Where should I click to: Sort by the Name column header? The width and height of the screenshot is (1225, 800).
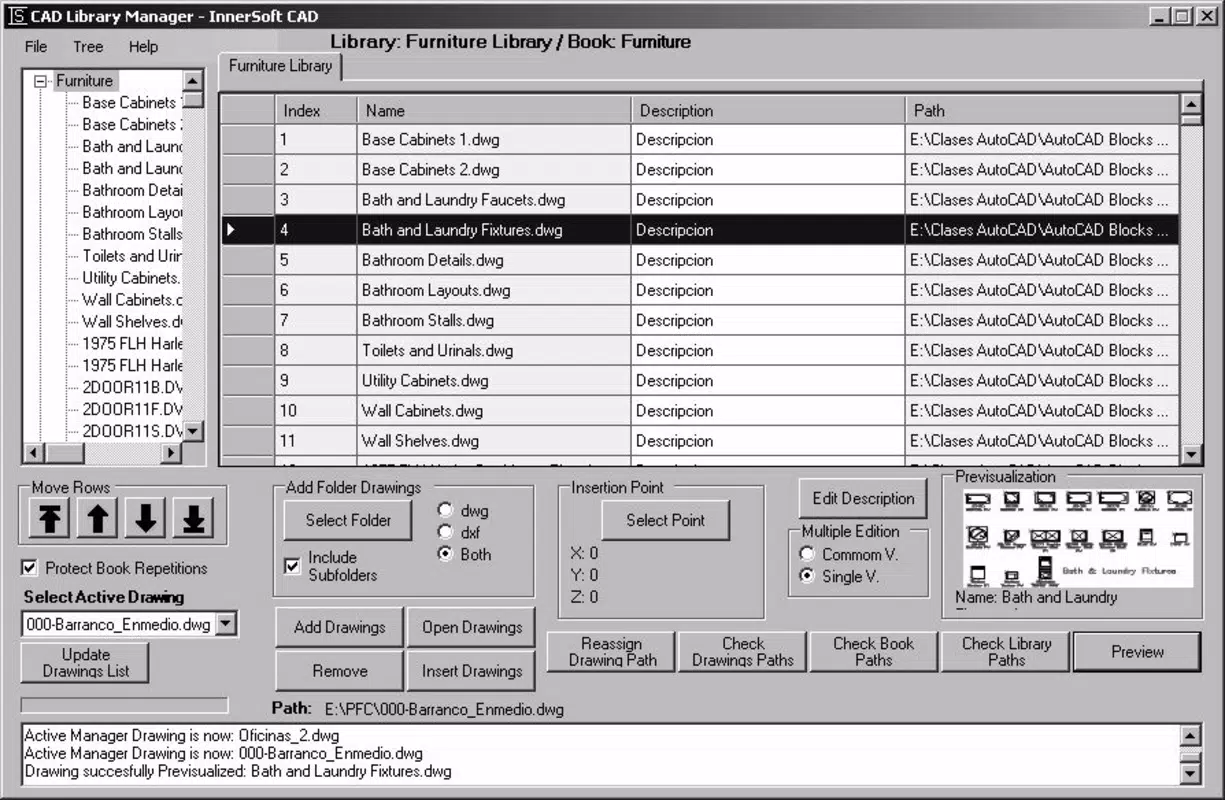pos(494,110)
